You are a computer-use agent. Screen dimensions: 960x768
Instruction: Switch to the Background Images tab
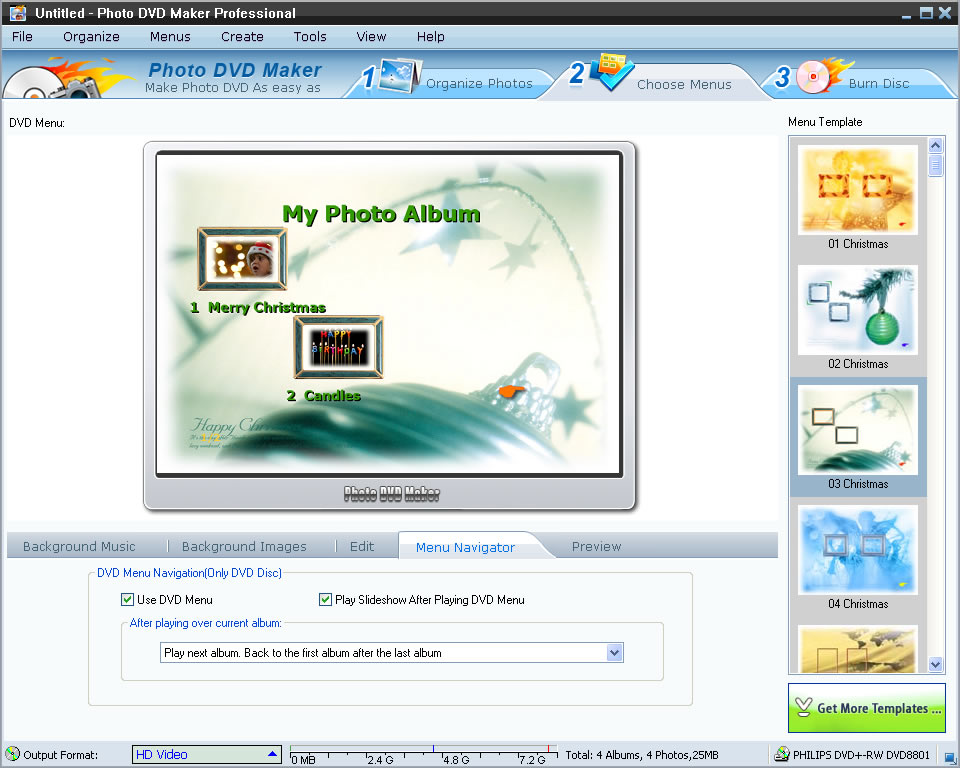click(244, 546)
